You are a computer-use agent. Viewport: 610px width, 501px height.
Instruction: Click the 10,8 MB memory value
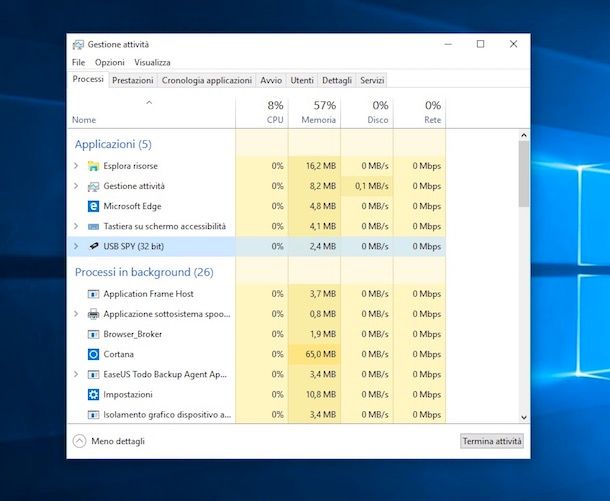pyautogui.click(x=321, y=394)
